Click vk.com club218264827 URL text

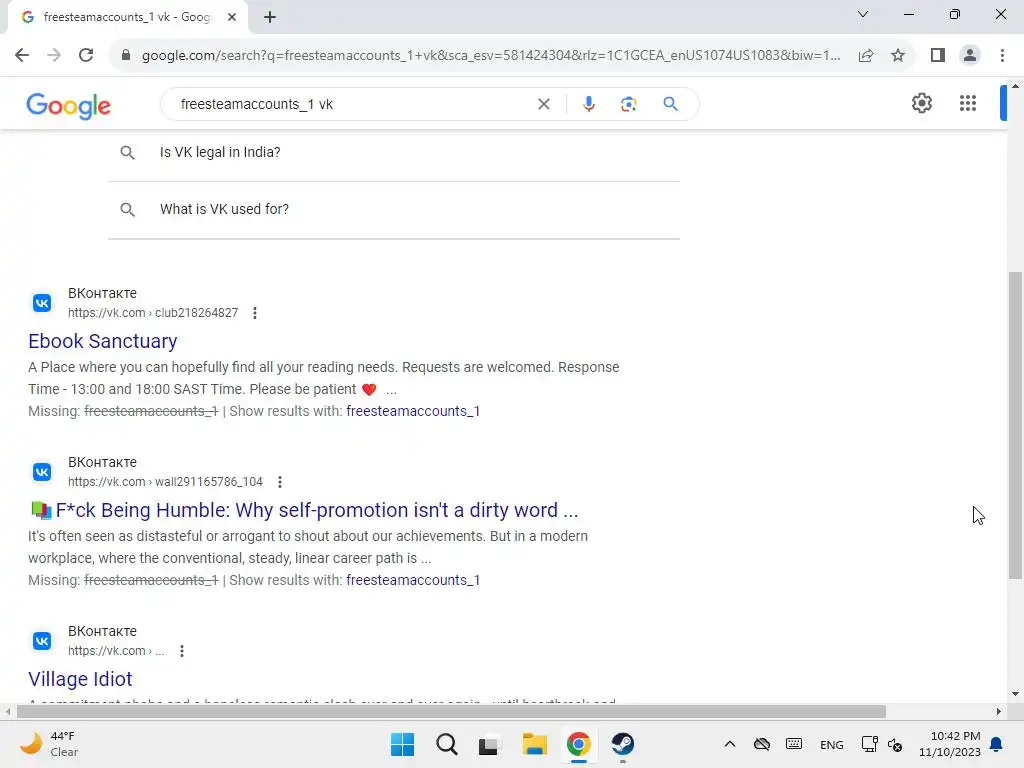point(153,313)
